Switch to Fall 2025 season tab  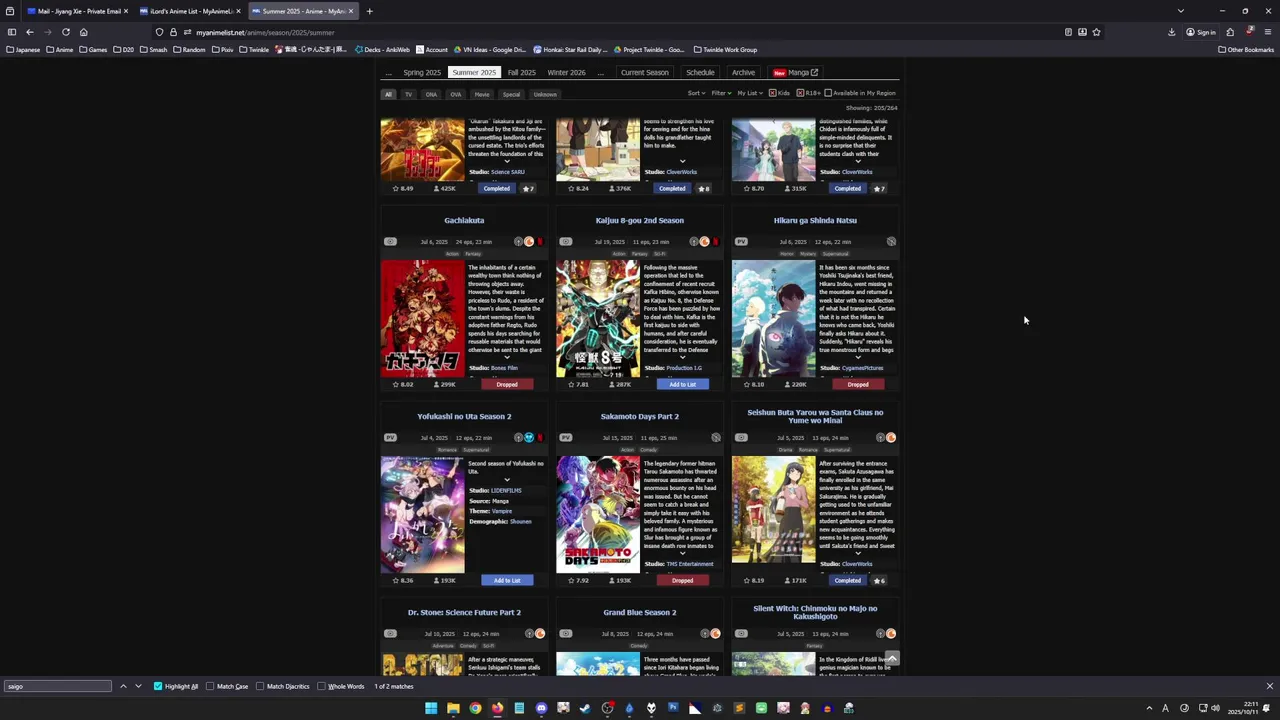coord(521,72)
